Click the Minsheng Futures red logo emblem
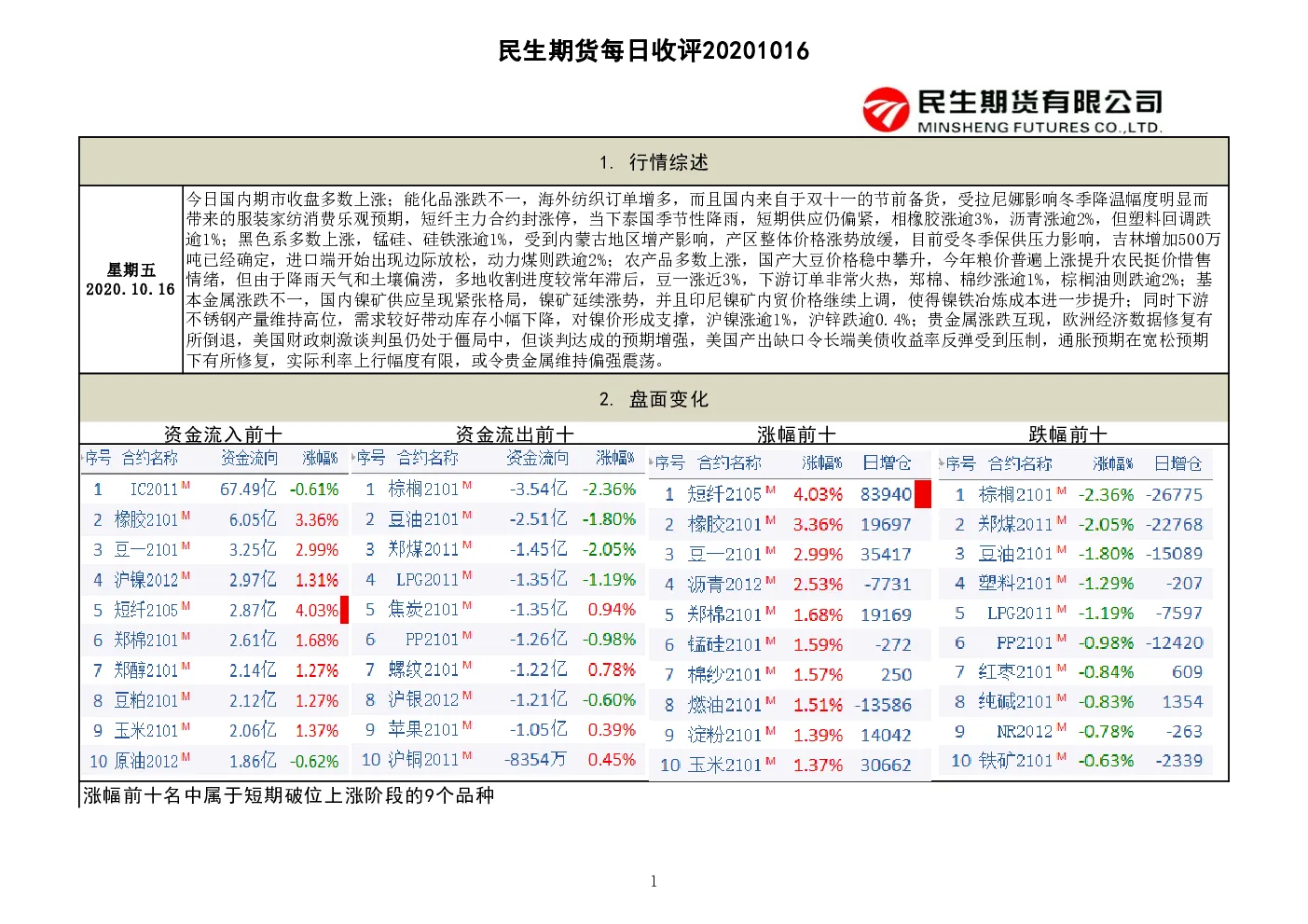The image size is (1308, 924). [x=885, y=110]
